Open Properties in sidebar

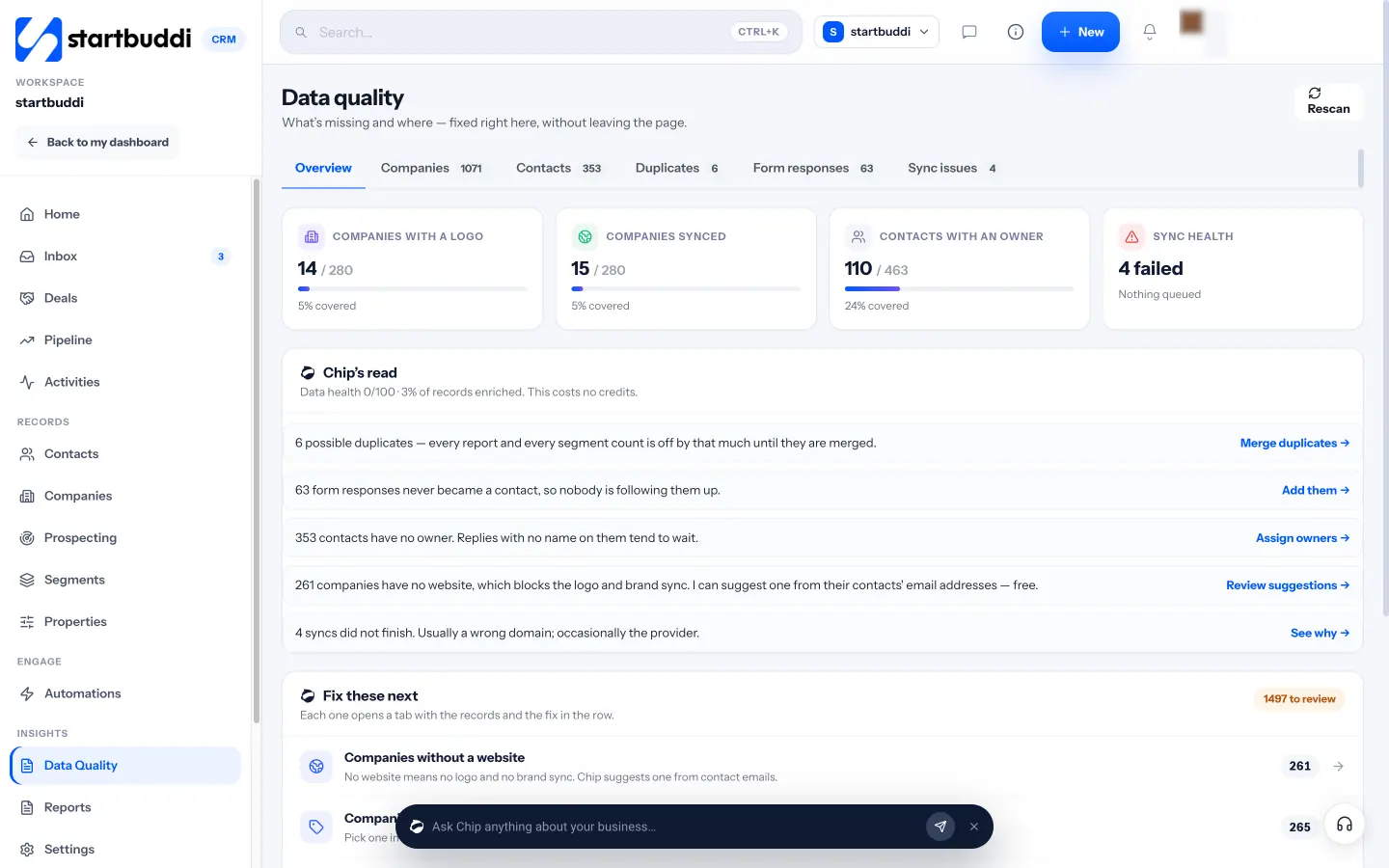pos(125,622)
